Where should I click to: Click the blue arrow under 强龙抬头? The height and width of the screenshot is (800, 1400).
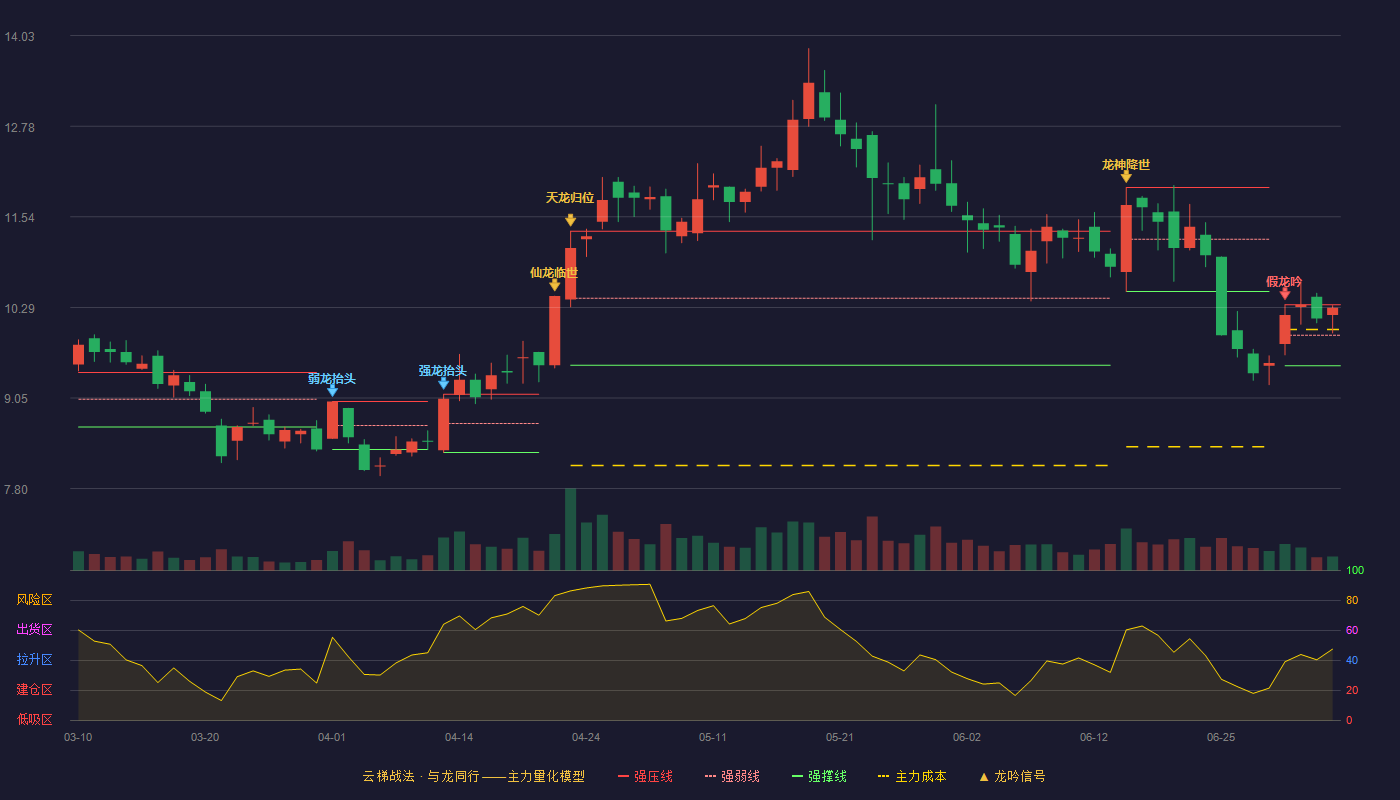click(443, 383)
